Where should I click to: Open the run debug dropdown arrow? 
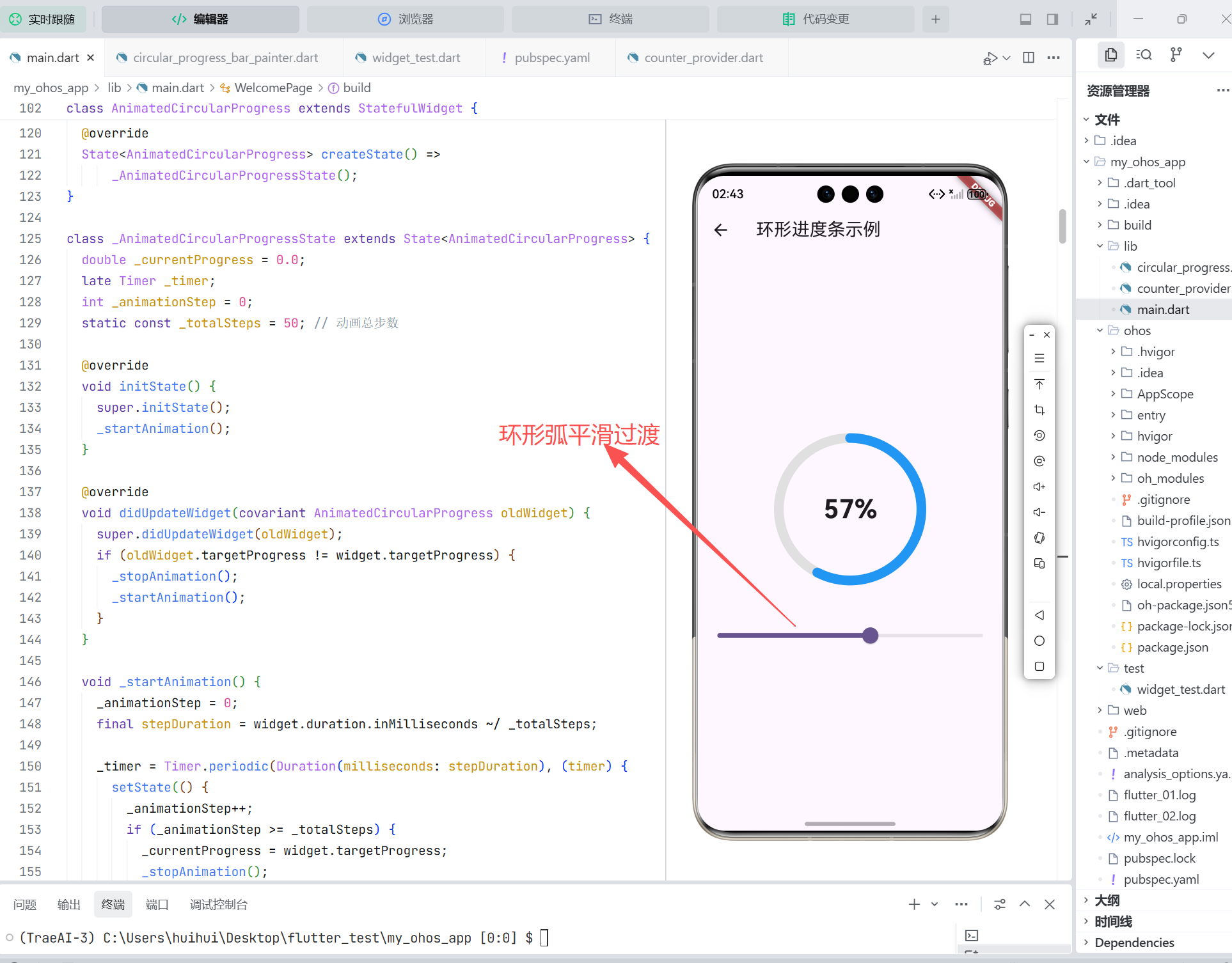click(x=1007, y=58)
